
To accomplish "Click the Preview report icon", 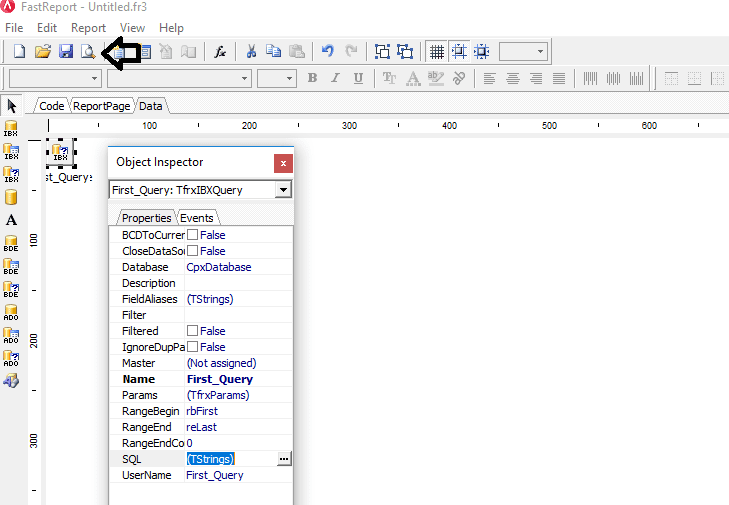I will click(88, 51).
